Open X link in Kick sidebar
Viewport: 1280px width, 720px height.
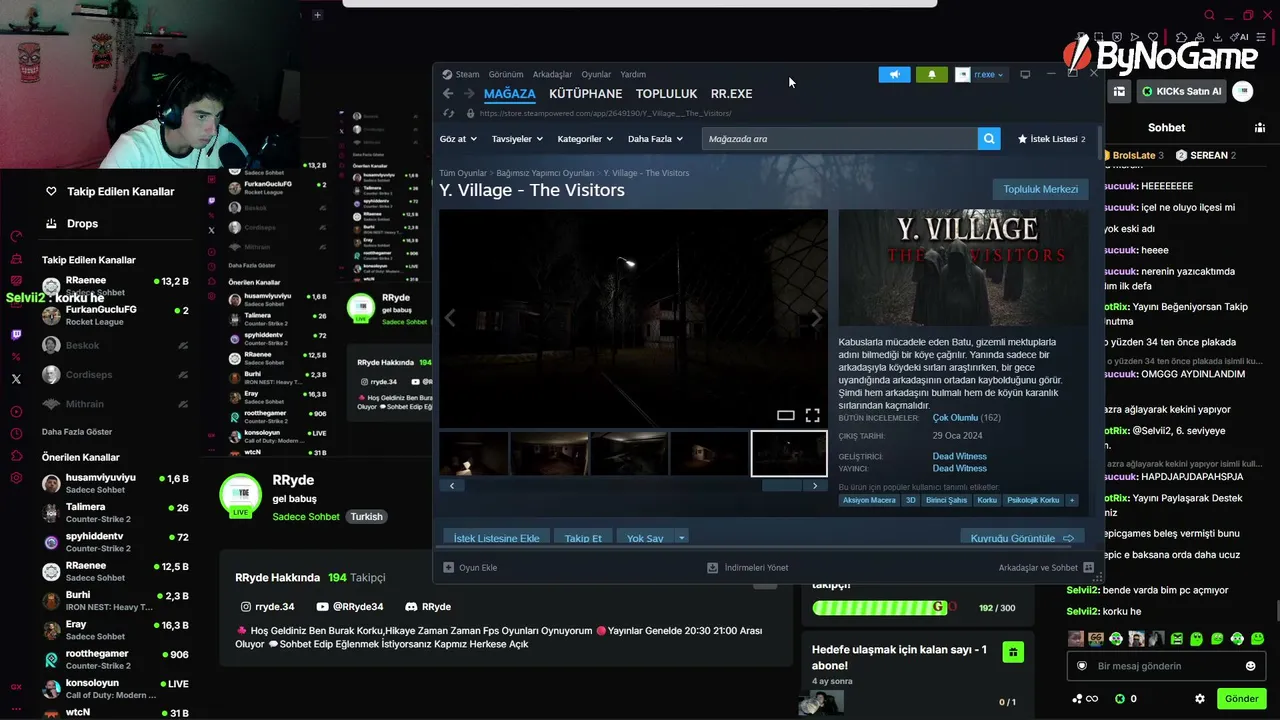coord(16,379)
